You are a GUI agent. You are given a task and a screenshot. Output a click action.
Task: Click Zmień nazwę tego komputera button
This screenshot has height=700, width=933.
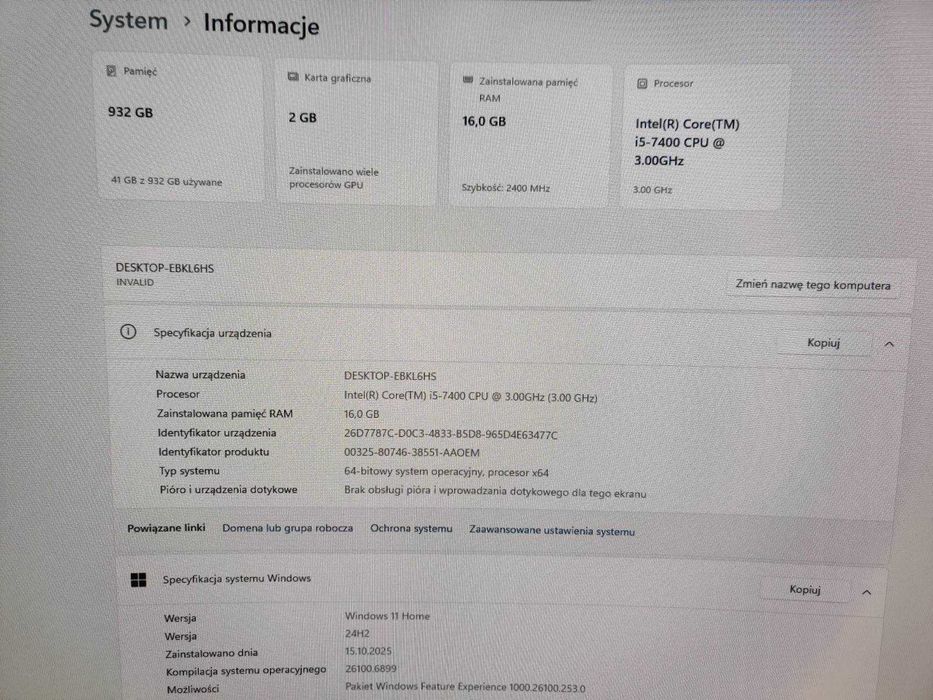click(813, 285)
